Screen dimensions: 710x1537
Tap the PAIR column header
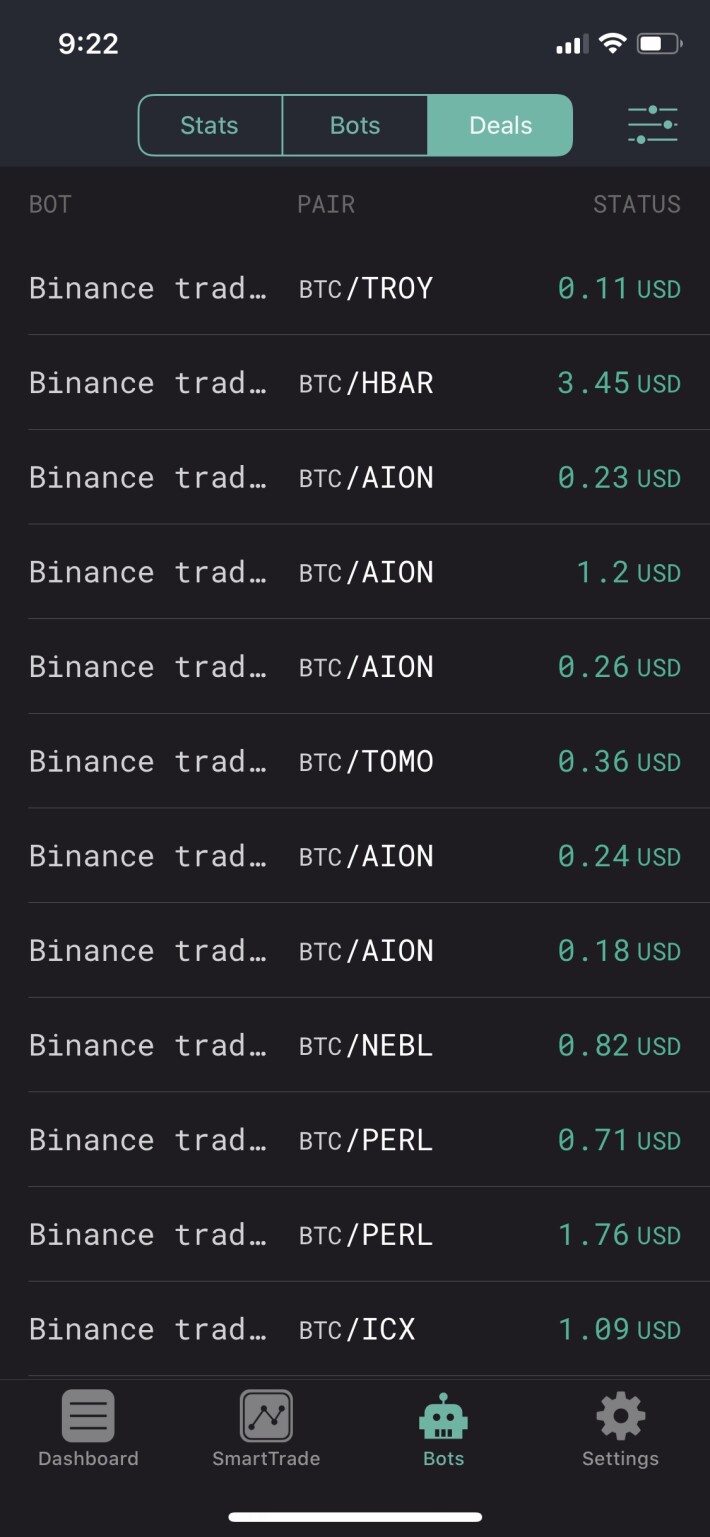click(x=326, y=204)
